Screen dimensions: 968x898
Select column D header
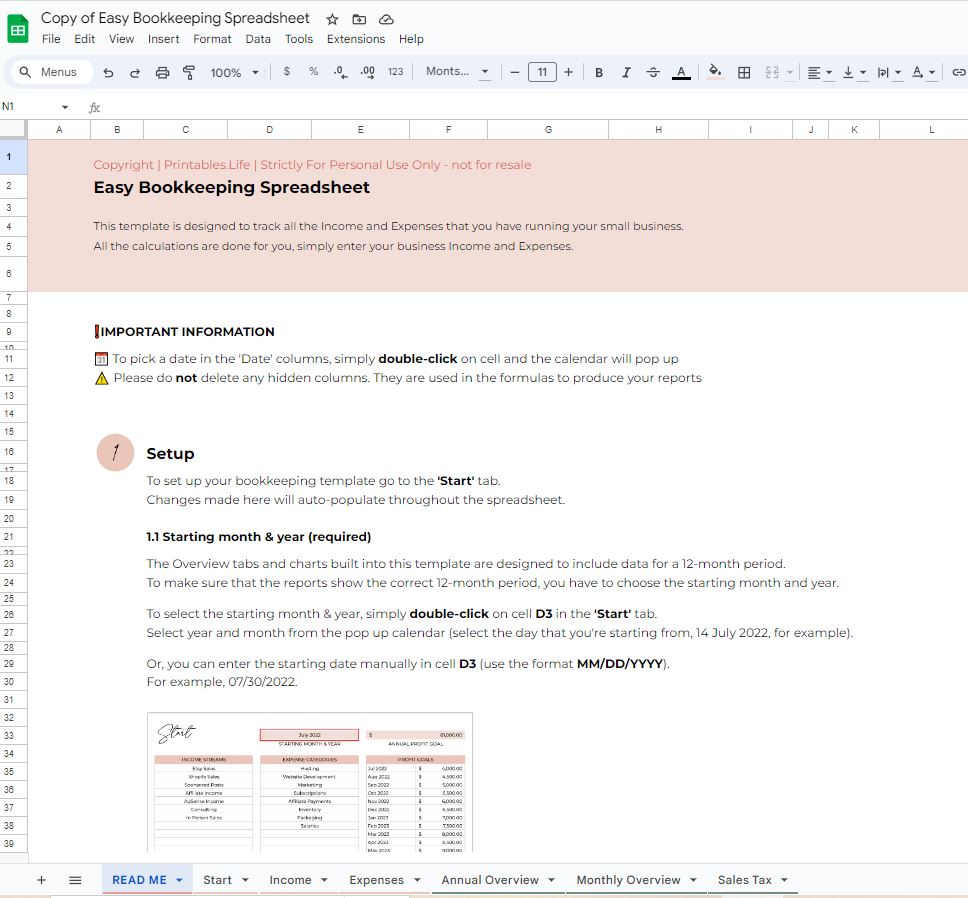point(269,130)
